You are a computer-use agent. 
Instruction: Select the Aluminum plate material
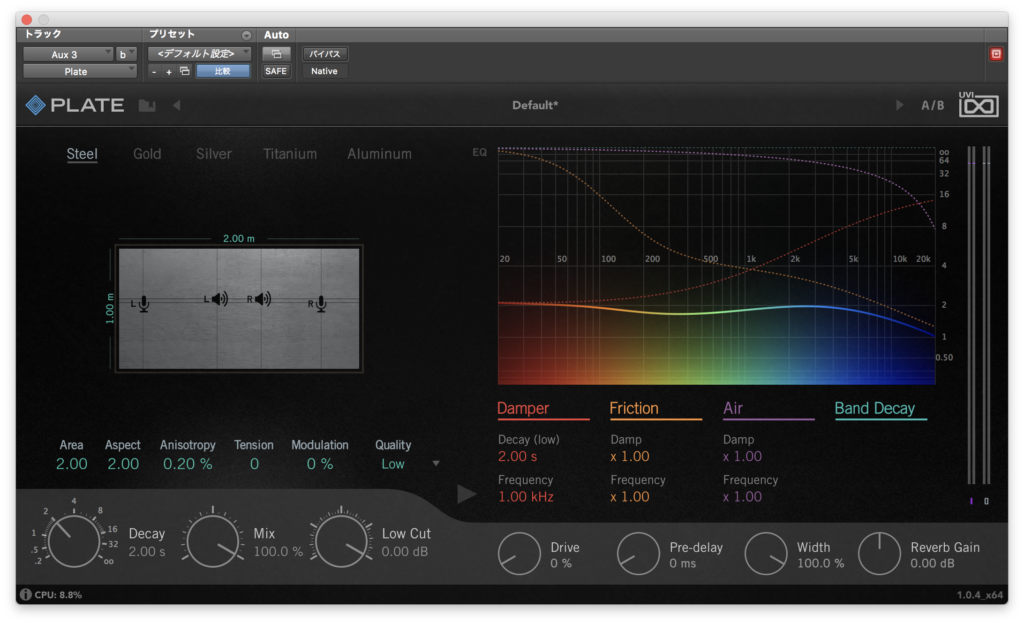[379, 154]
